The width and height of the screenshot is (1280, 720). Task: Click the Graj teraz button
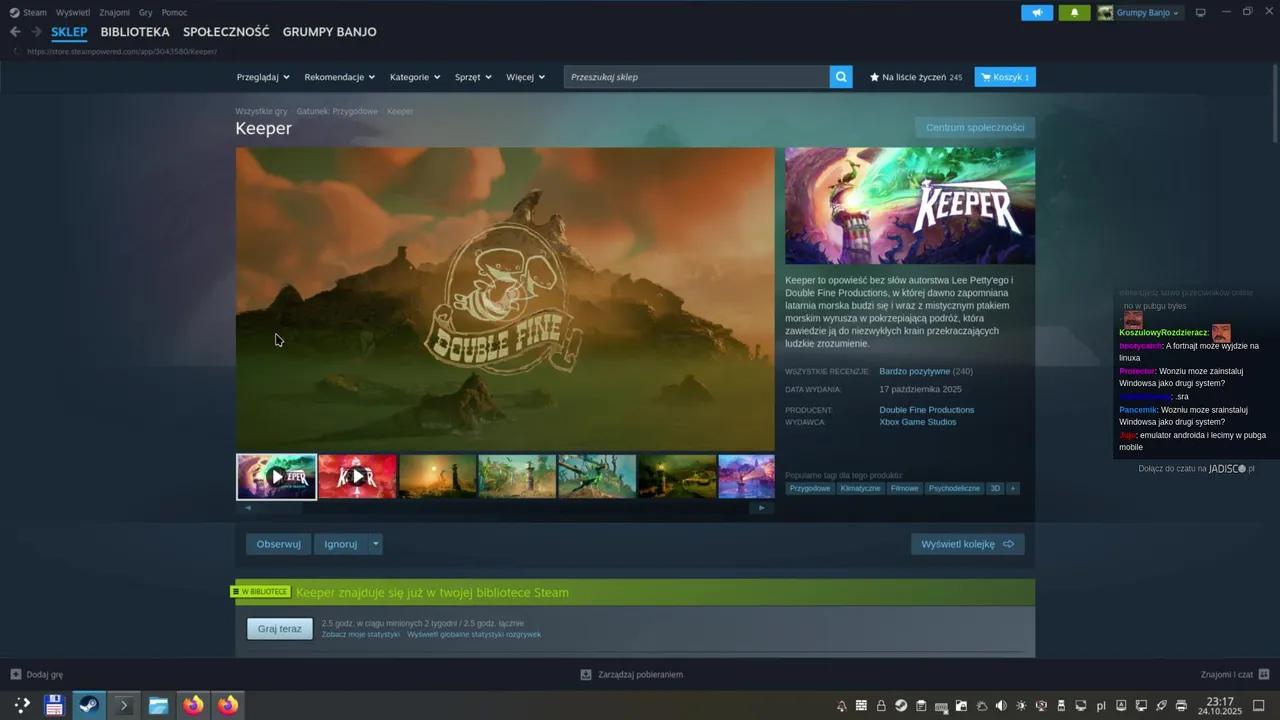[280, 629]
